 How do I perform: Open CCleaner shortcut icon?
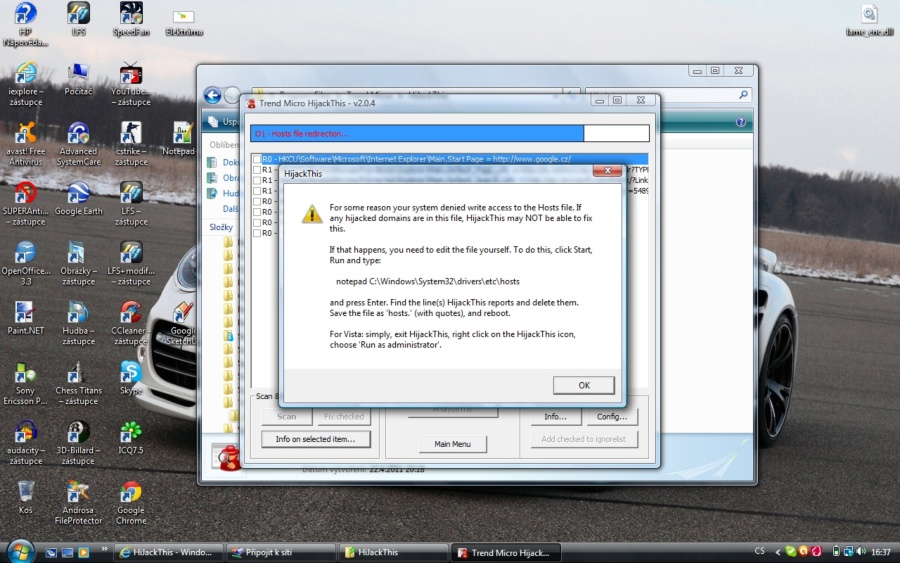pyautogui.click(x=131, y=324)
